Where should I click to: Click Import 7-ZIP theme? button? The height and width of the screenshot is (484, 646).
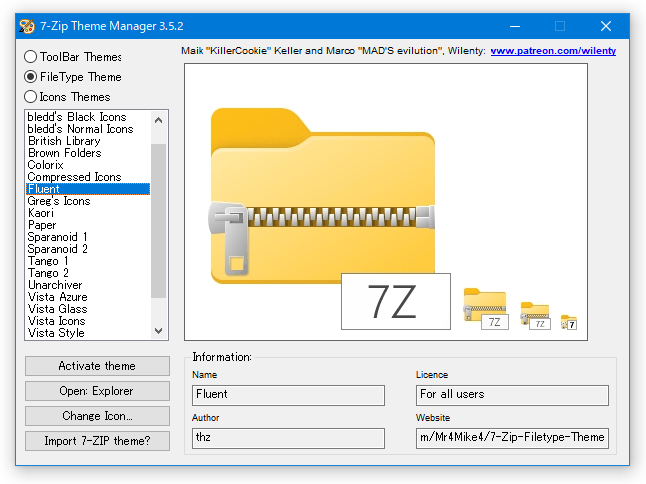click(x=97, y=441)
